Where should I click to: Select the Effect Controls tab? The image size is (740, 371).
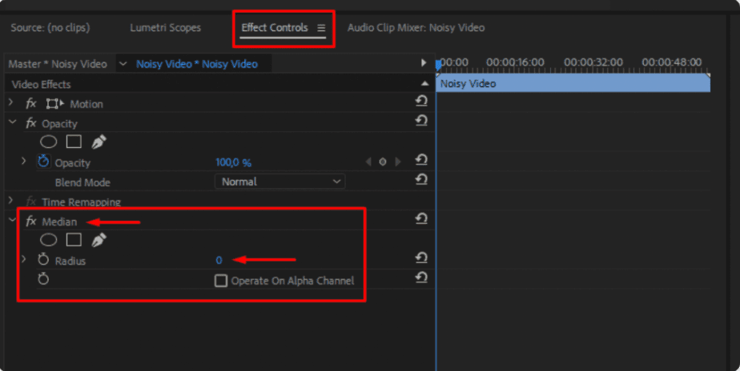click(x=275, y=28)
